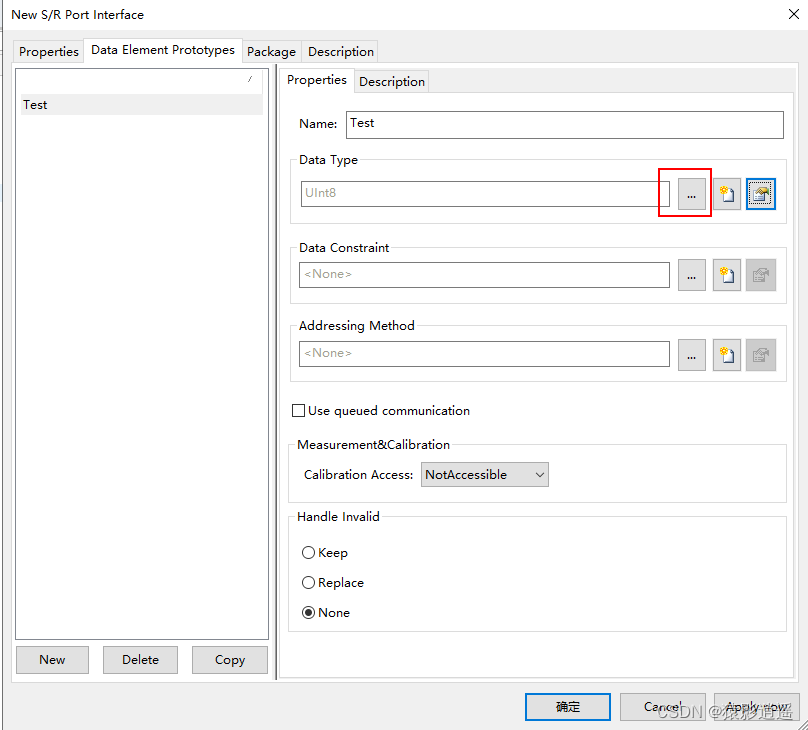Open Data Type properties icon
This screenshot has width=808, height=730.
[761, 194]
